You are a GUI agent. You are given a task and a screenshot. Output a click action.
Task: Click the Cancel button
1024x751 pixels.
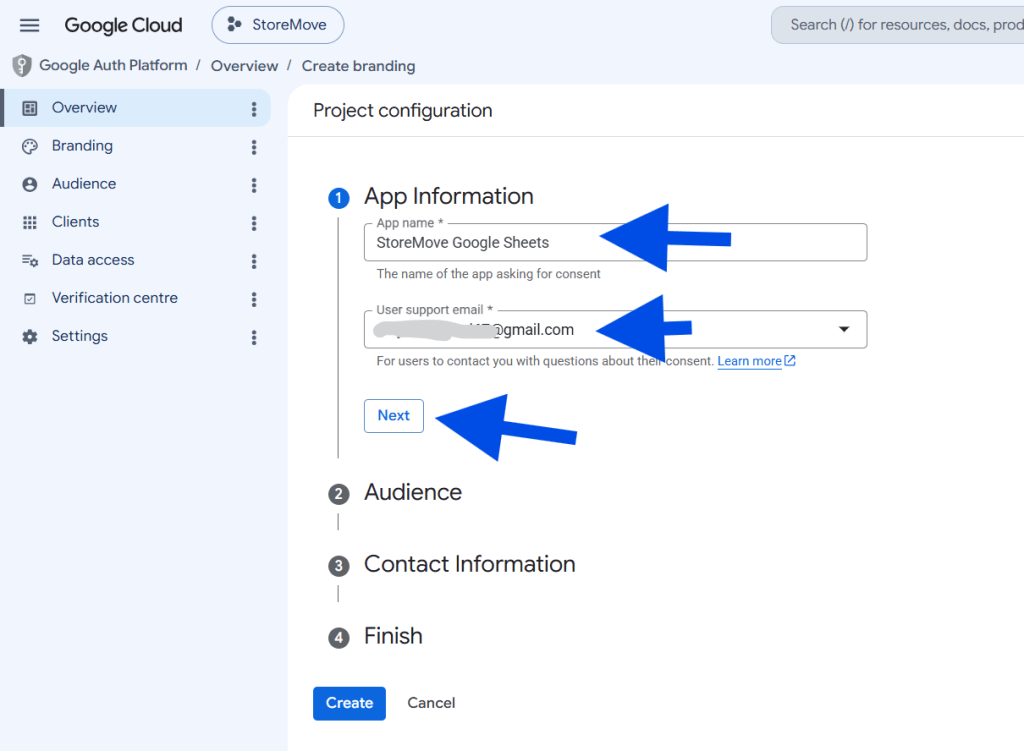(x=431, y=703)
